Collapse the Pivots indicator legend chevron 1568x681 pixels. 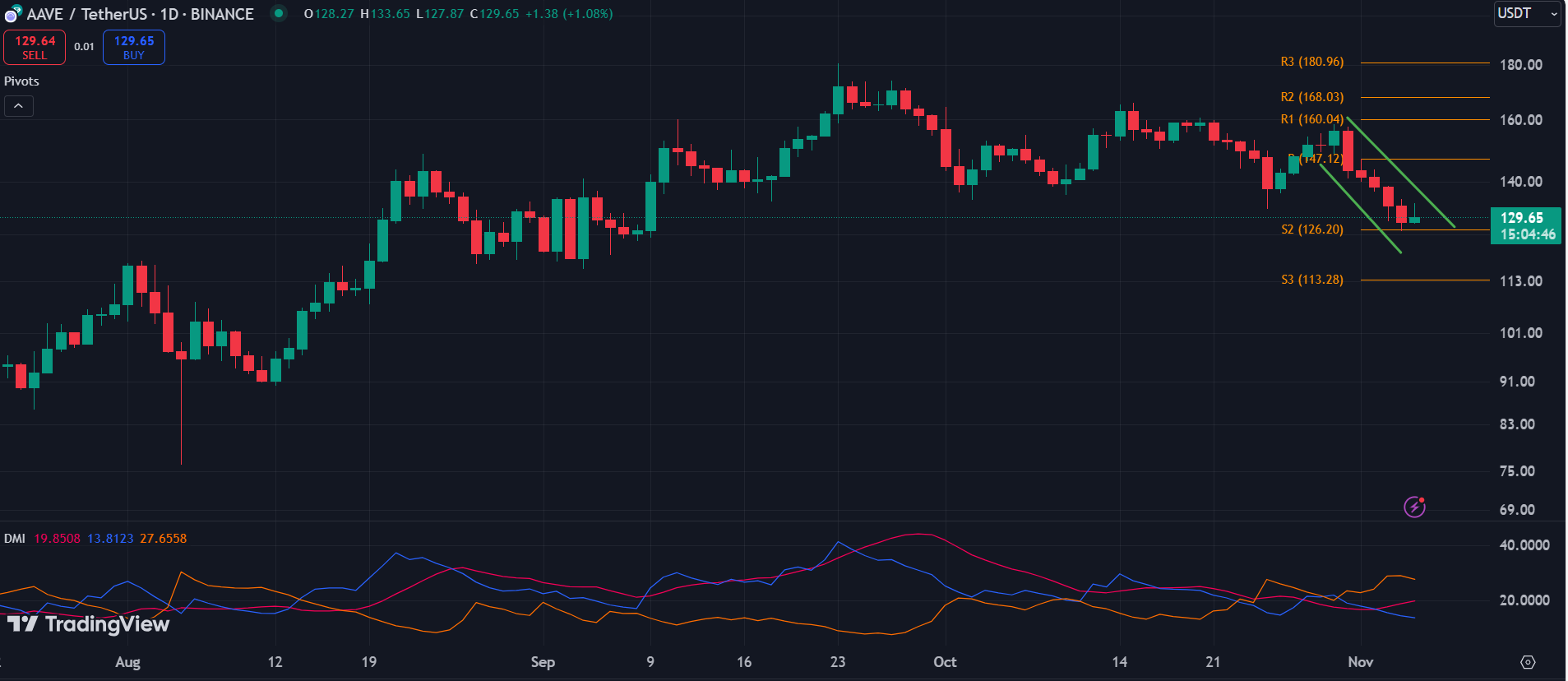click(x=18, y=106)
